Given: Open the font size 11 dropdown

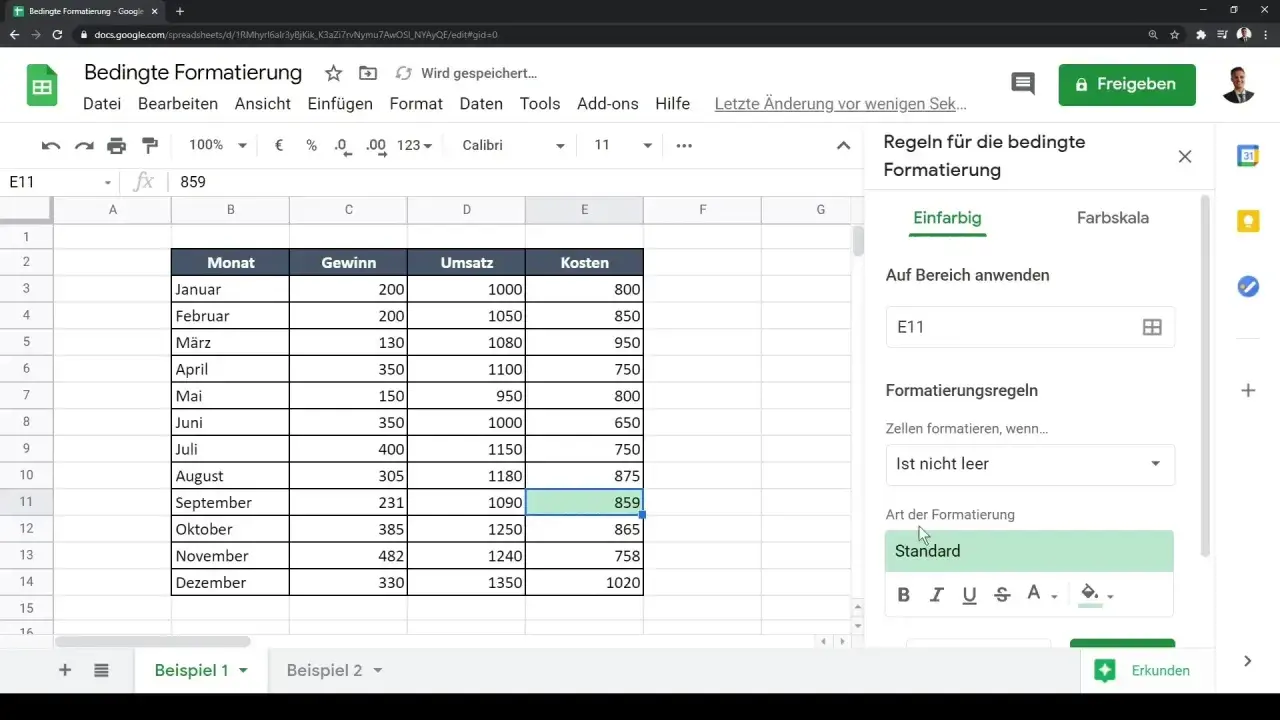Looking at the screenshot, I should pos(623,145).
